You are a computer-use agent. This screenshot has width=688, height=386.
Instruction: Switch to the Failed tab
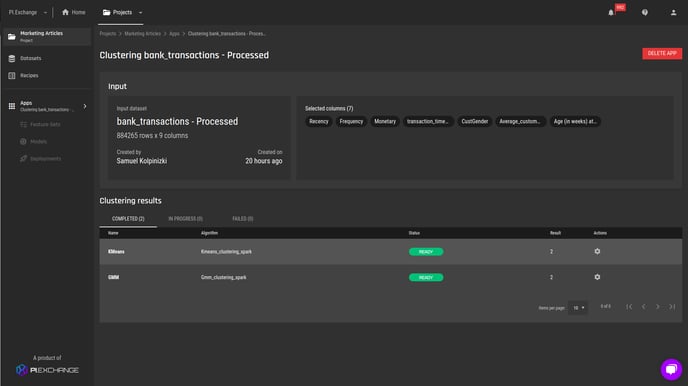pyautogui.click(x=243, y=218)
